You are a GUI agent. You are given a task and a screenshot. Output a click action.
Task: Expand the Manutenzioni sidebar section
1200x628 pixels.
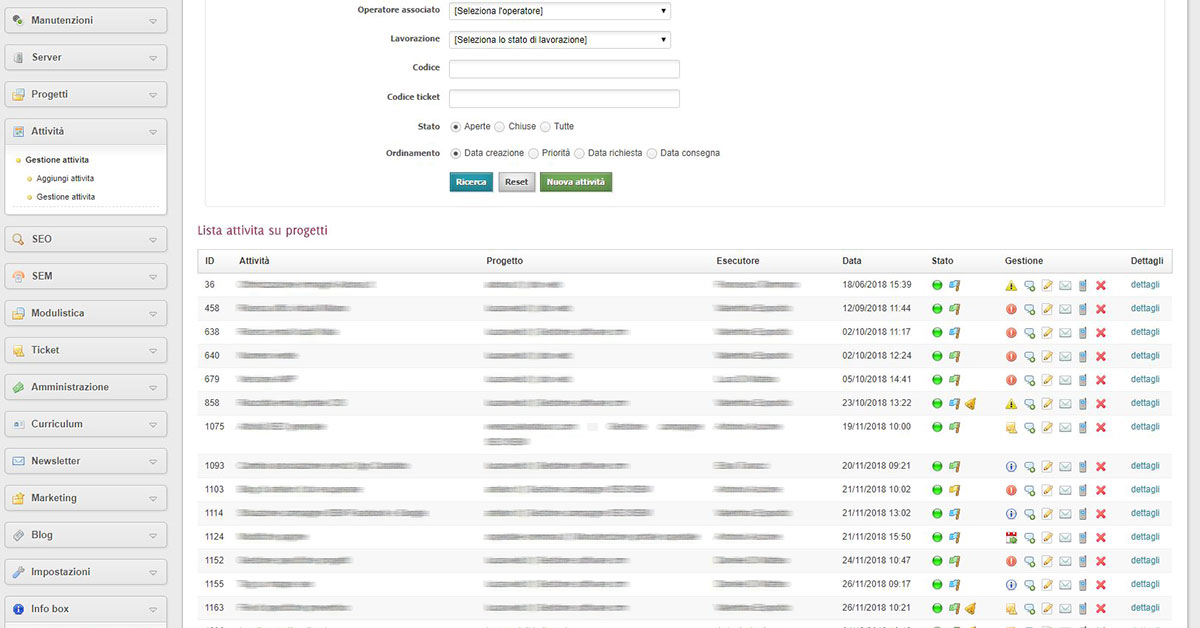[86, 20]
